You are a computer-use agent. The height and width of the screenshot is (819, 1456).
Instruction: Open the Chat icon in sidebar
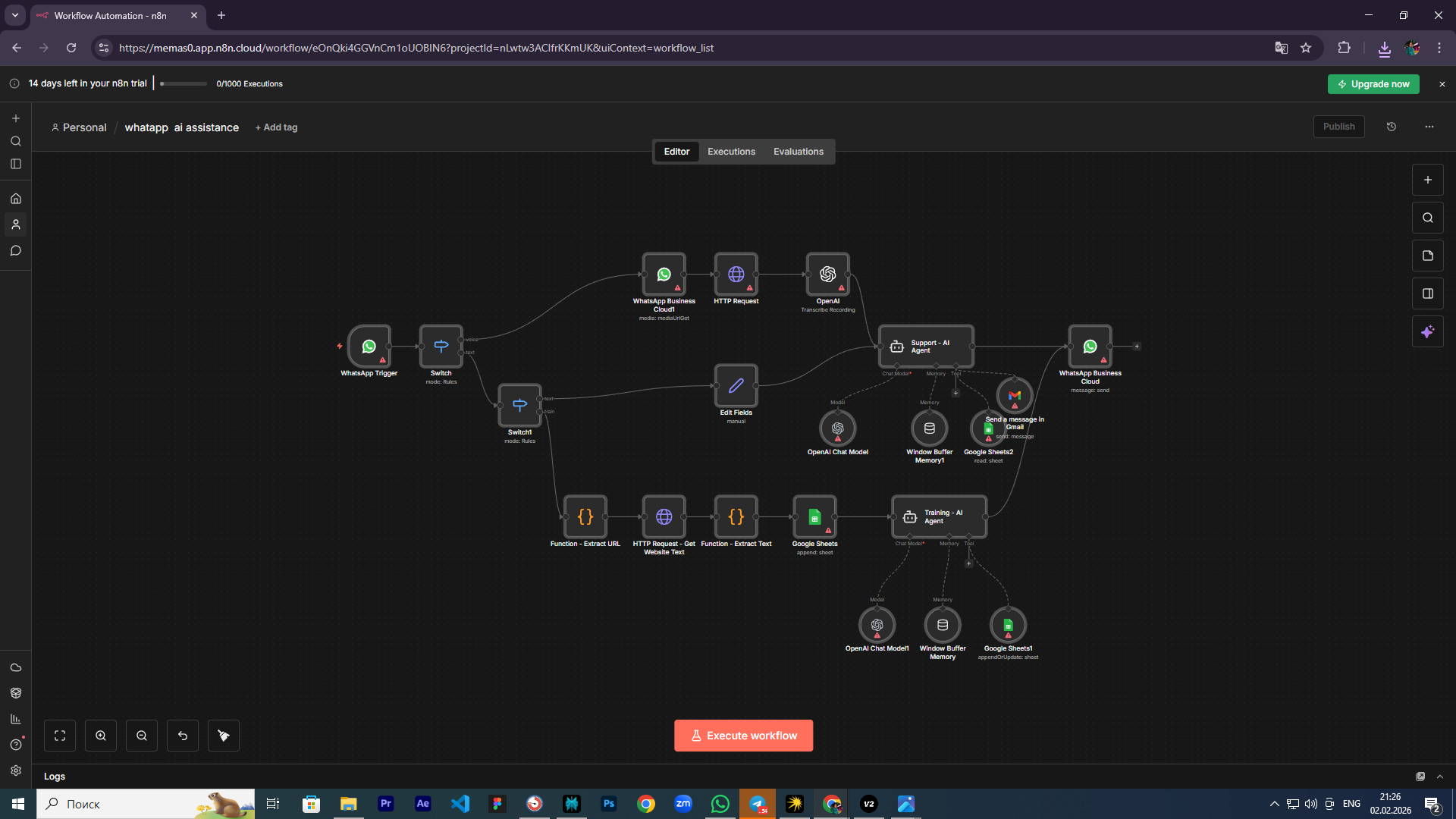pos(16,251)
